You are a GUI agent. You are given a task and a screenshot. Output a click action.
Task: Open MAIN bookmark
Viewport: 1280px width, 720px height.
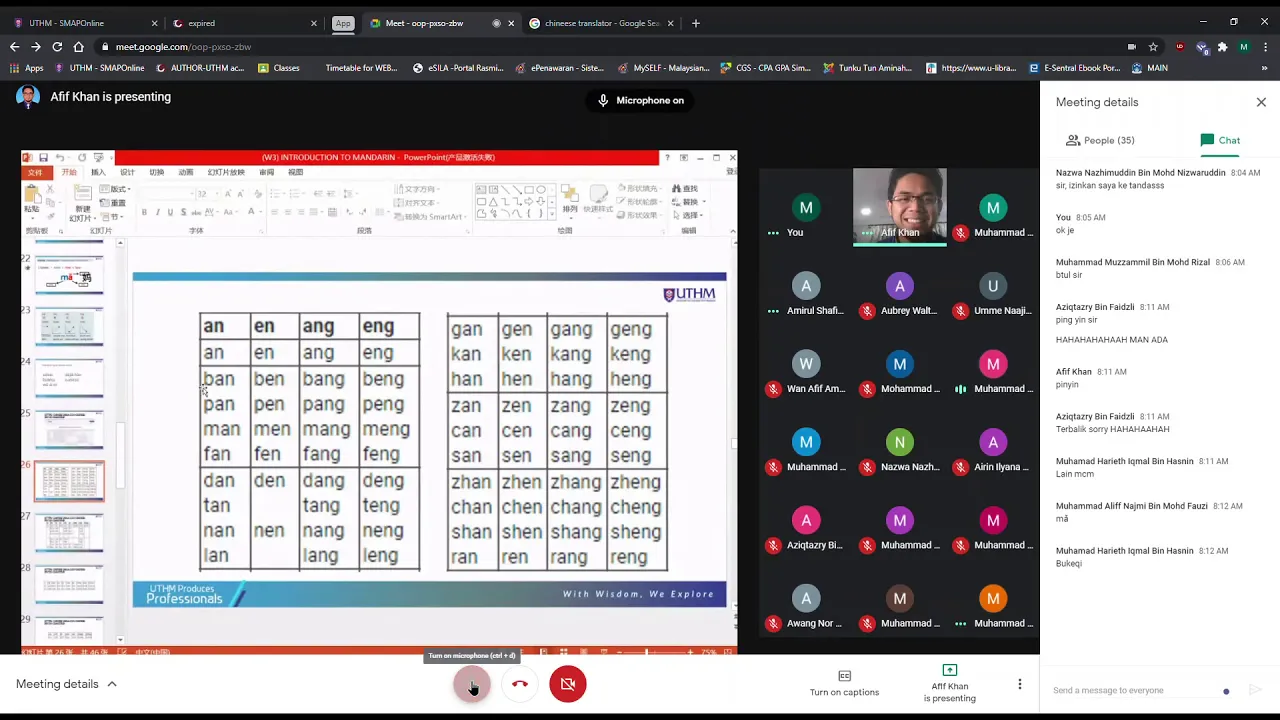1150,68
